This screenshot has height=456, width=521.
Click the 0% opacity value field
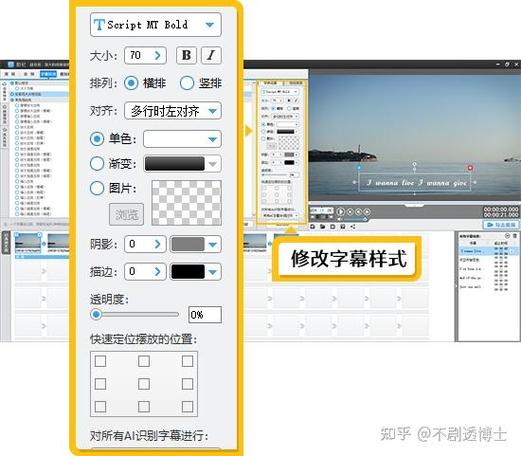click(x=205, y=315)
